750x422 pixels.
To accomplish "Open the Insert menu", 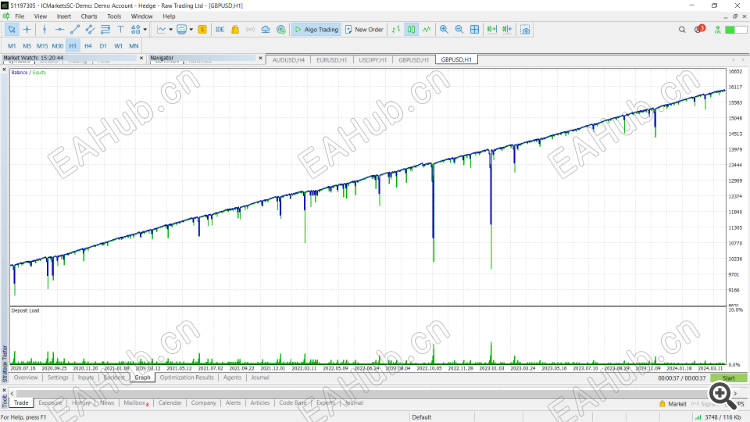I will coord(64,16).
